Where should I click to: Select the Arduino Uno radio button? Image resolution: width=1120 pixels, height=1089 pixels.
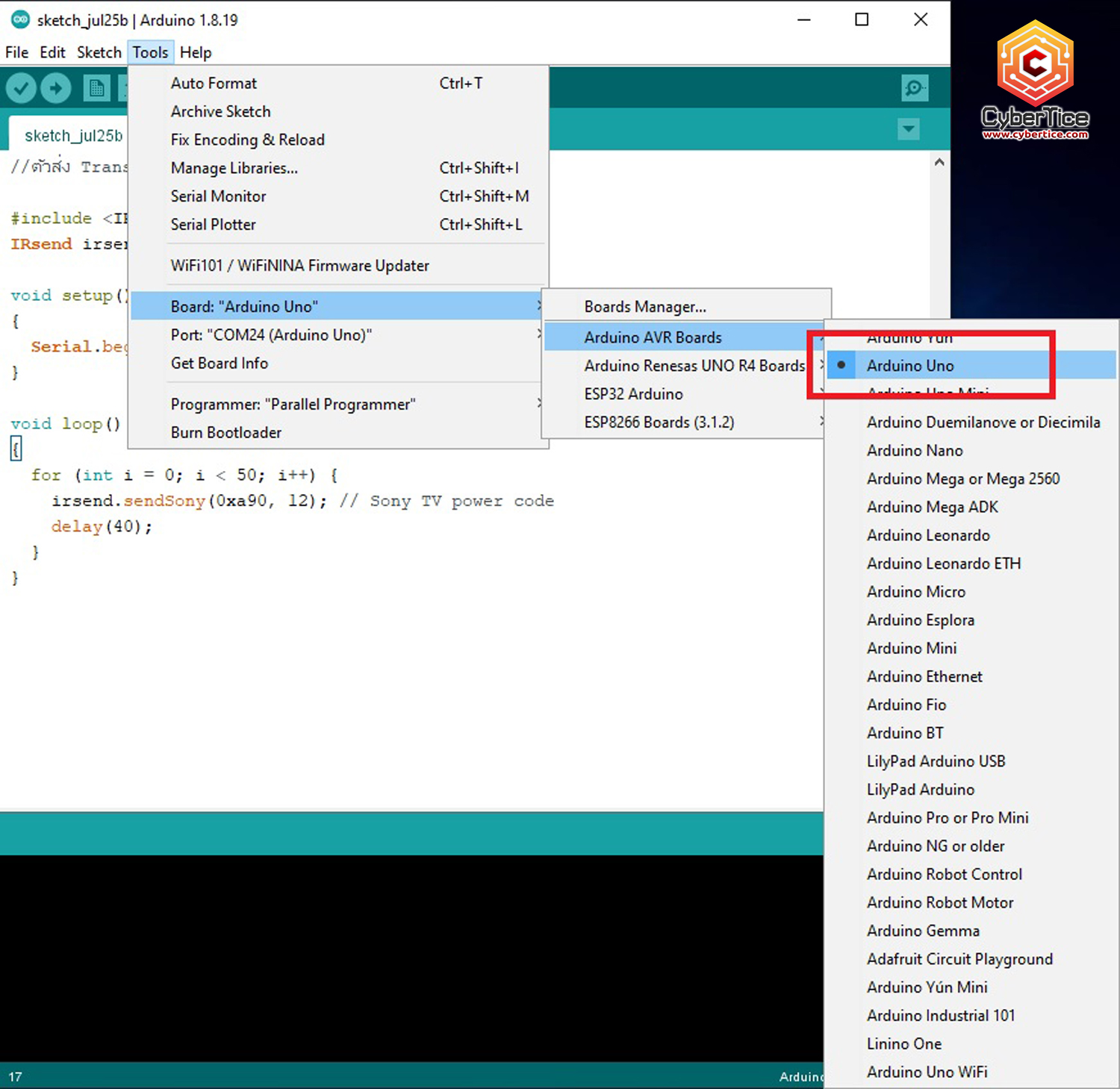[x=842, y=365]
